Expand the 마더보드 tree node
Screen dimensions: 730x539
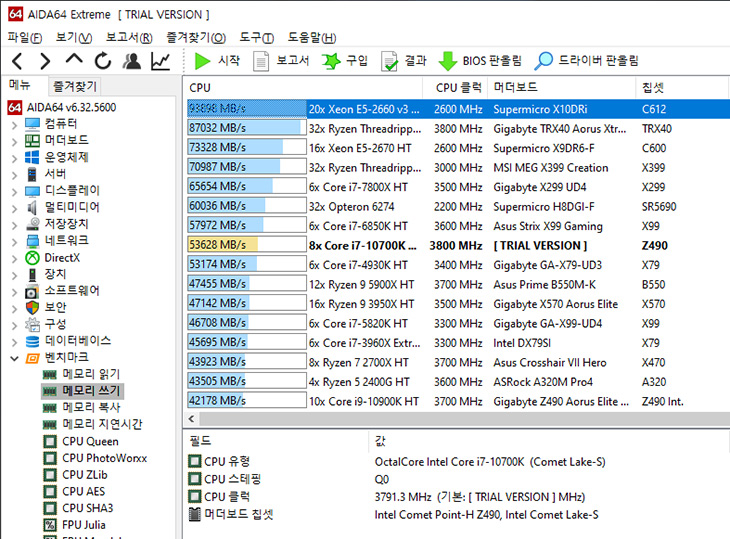pos(14,141)
